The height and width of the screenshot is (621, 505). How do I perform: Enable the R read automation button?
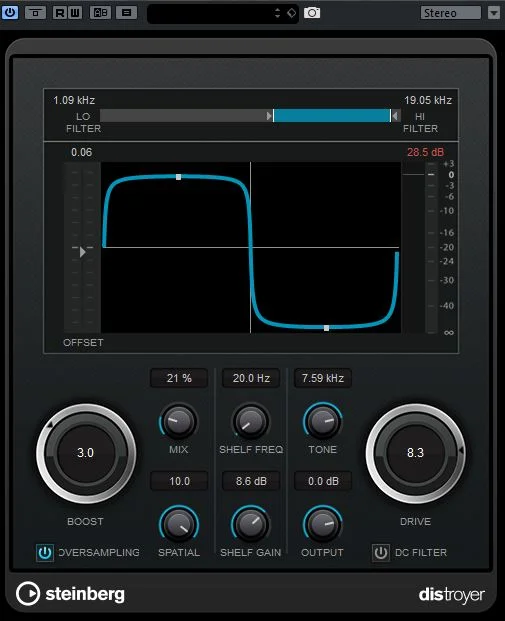click(59, 13)
